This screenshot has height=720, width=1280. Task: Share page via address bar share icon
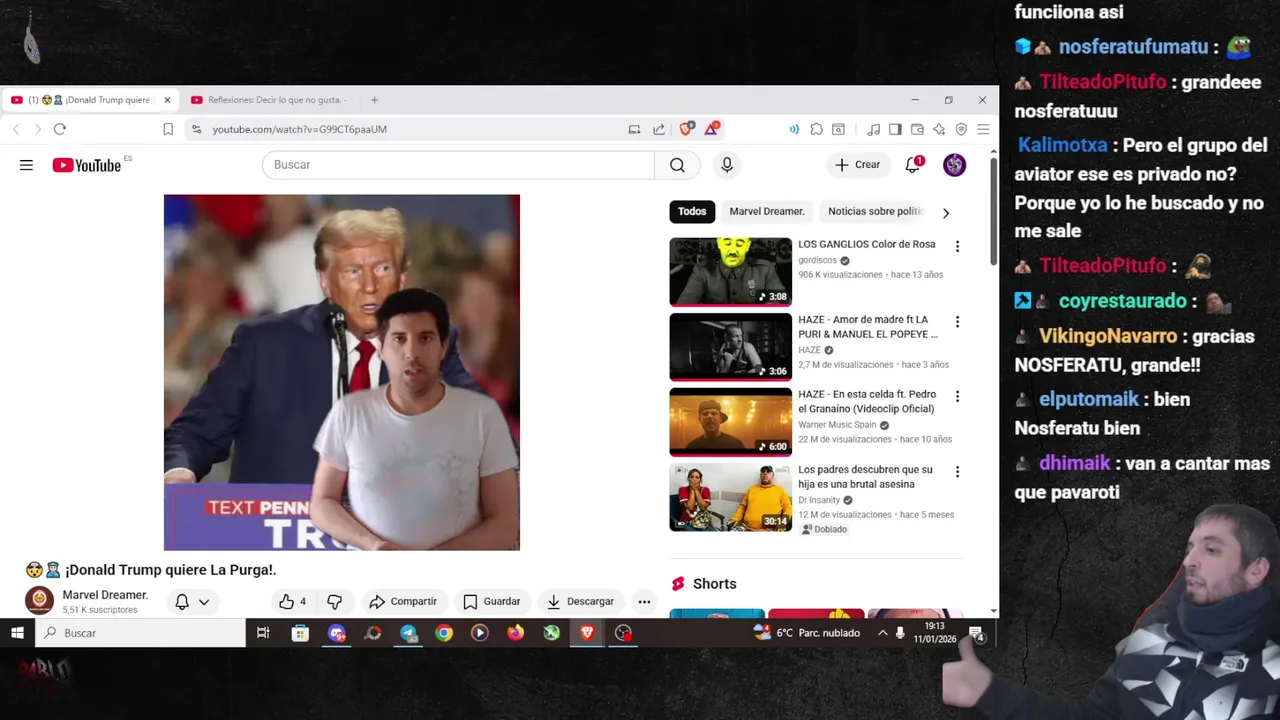point(659,129)
